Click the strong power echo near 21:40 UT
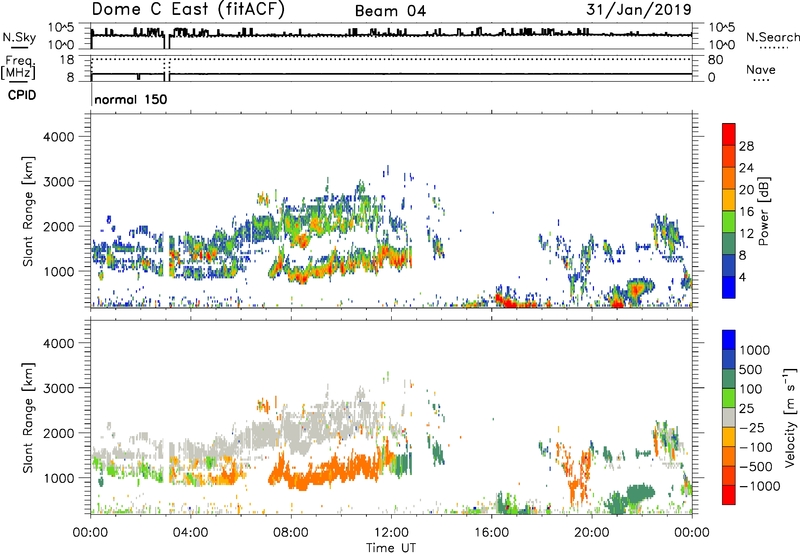Image resolution: width=800 pixels, height=554 pixels. (637, 289)
